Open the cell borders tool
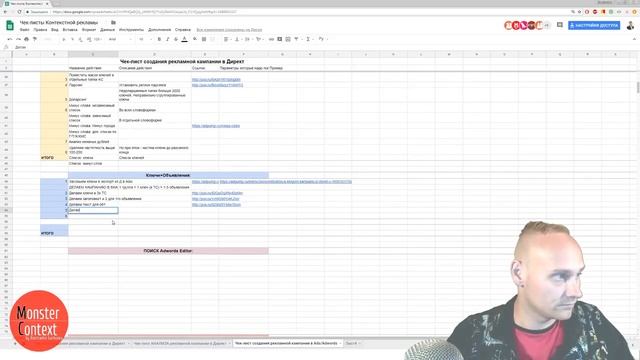Viewport: 640px width, 360px height. 204,39
